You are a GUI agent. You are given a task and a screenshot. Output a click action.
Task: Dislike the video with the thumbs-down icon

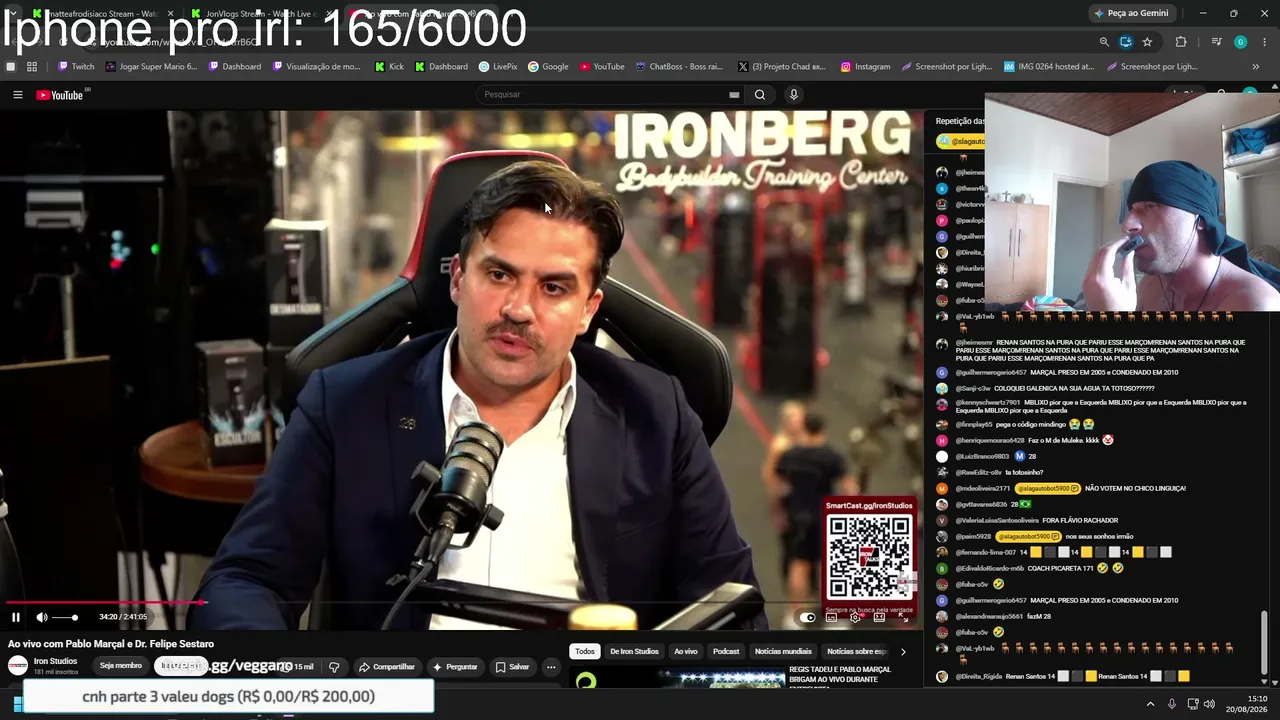tap(334, 667)
